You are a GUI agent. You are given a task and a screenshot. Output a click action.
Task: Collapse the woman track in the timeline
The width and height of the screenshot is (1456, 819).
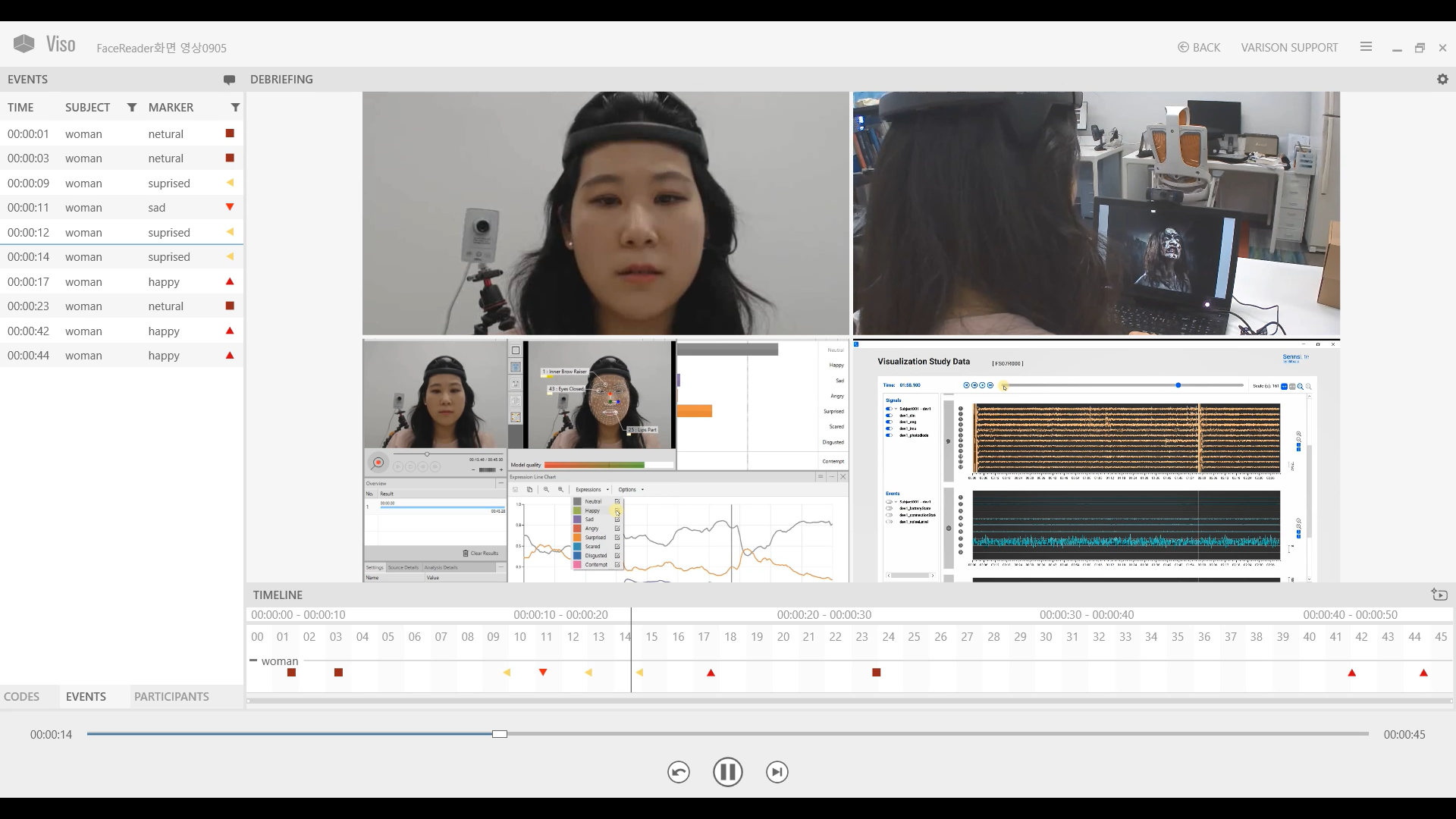[x=253, y=661]
